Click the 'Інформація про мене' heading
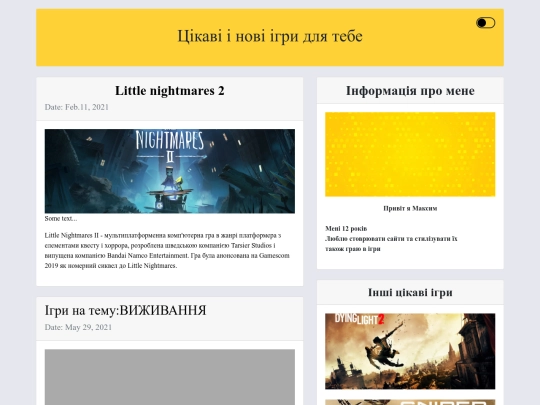Screen dimensions: 540x405 pos(410,91)
